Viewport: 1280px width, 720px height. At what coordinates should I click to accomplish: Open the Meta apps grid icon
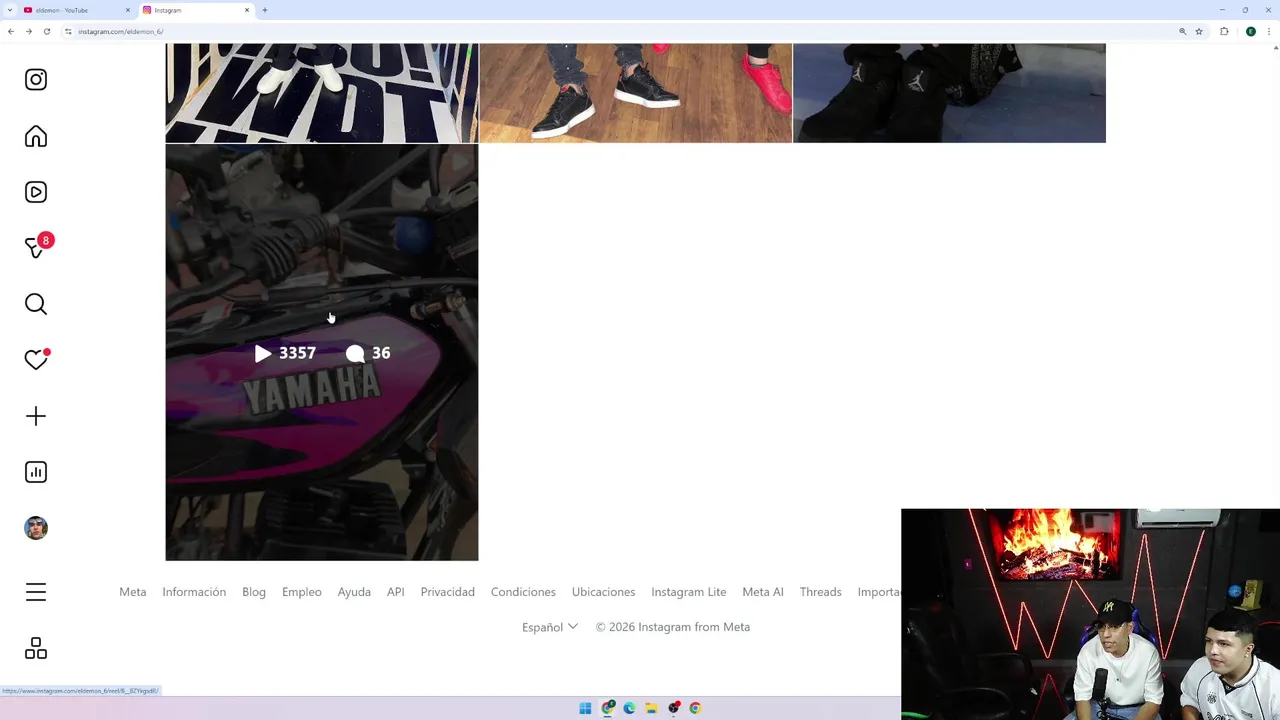[36, 649]
